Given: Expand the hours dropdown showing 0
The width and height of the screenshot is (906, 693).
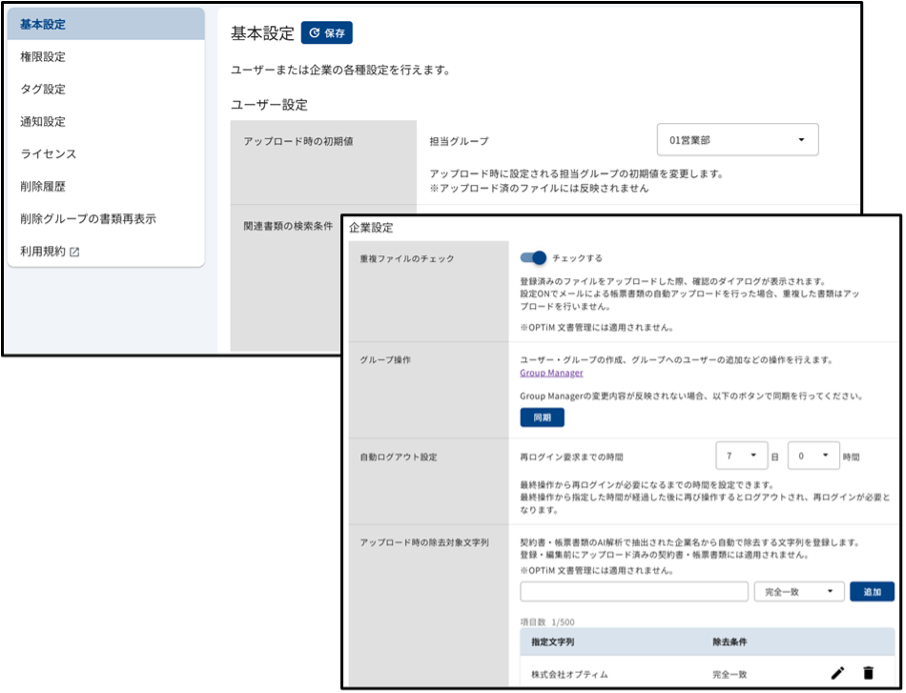Looking at the screenshot, I should (811, 456).
